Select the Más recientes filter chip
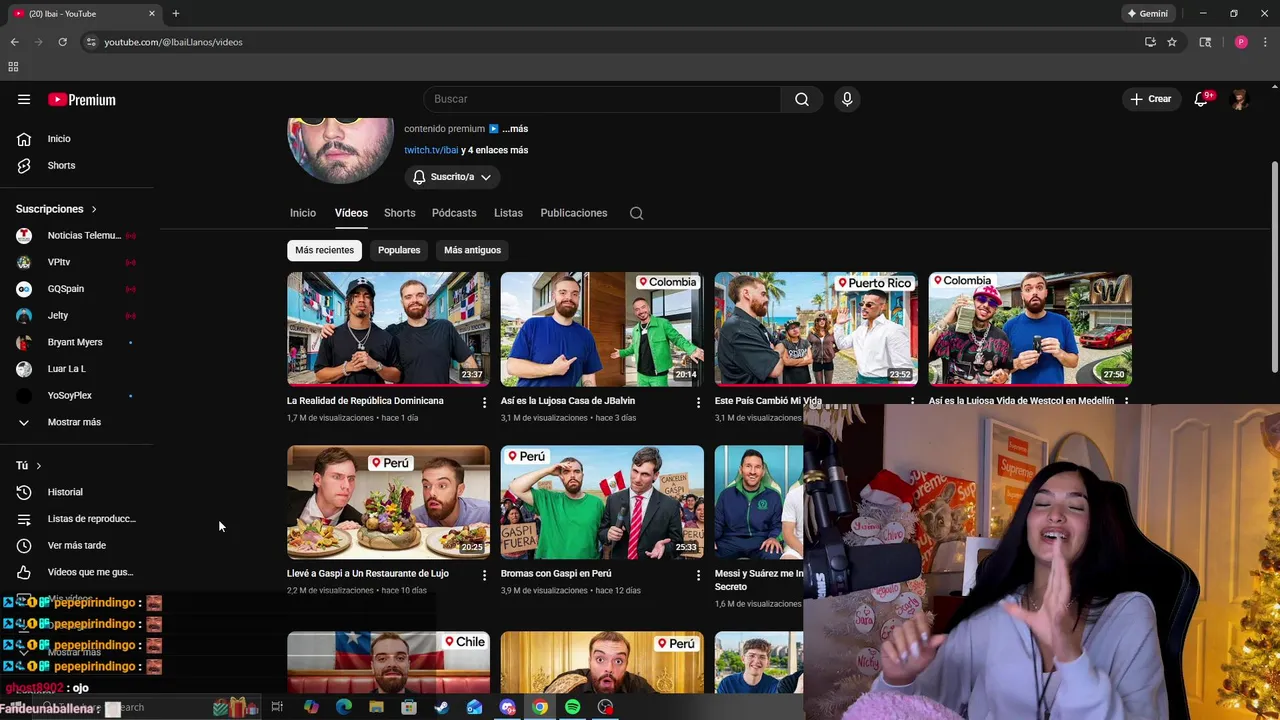The height and width of the screenshot is (720, 1280). 324,250
